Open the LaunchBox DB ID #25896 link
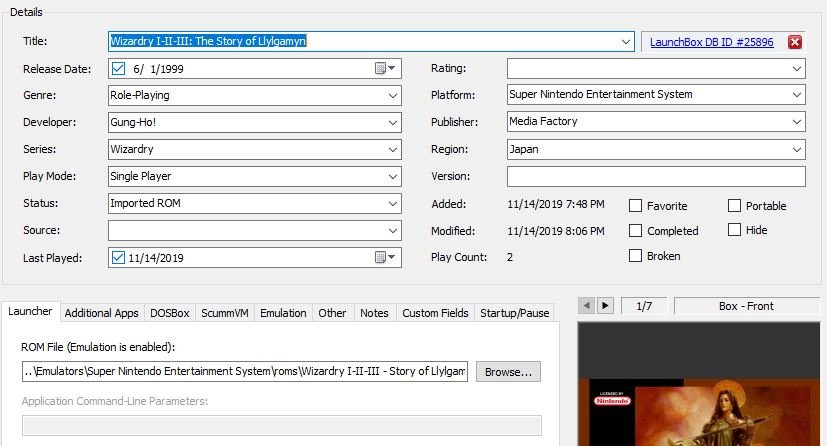Image resolution: width=827 pixels, height=446 pixels. 711,42
